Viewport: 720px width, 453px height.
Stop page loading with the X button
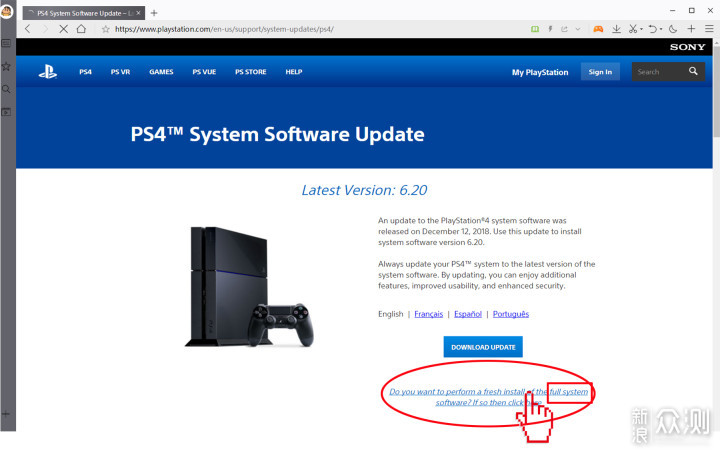(x=63, y=29)
